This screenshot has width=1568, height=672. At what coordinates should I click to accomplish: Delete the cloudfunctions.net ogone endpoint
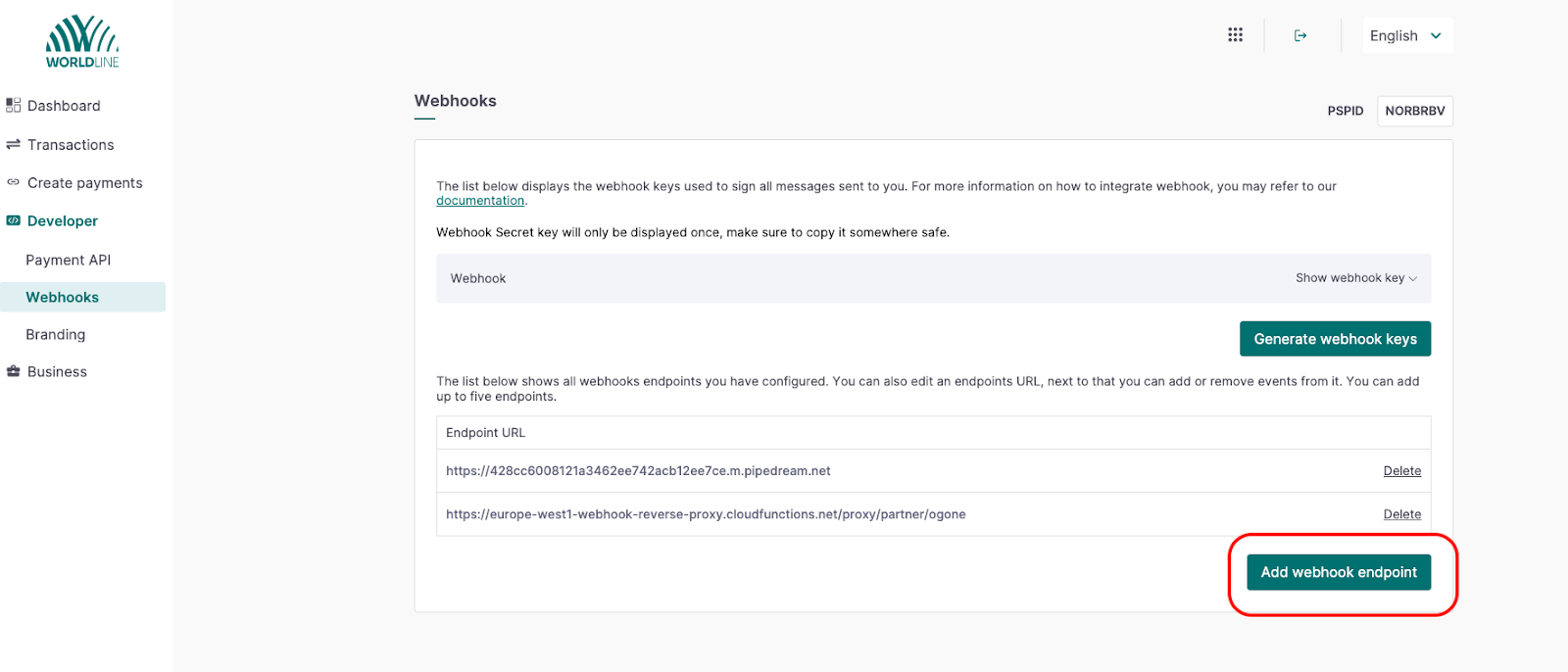pyautogui.click(x=1401, y=514)
